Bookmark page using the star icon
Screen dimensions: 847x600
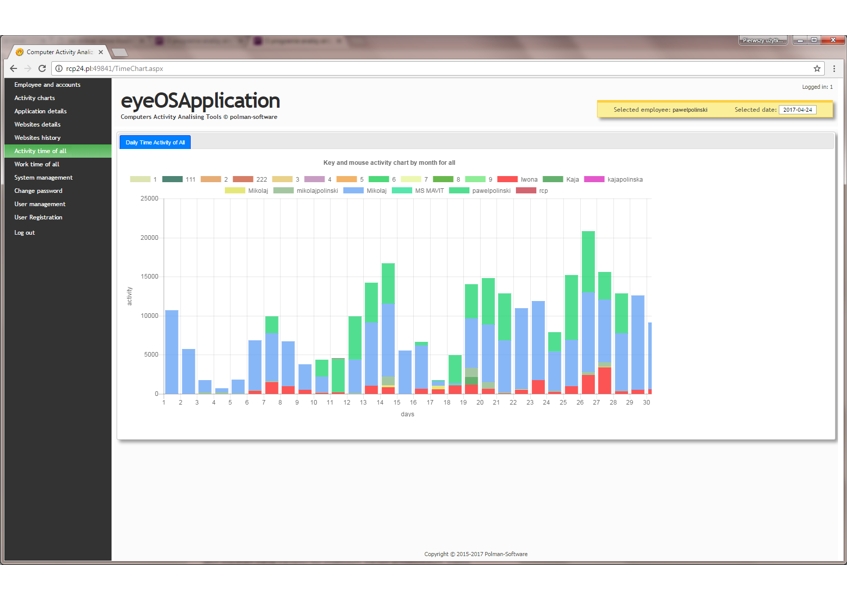point(817,69)
